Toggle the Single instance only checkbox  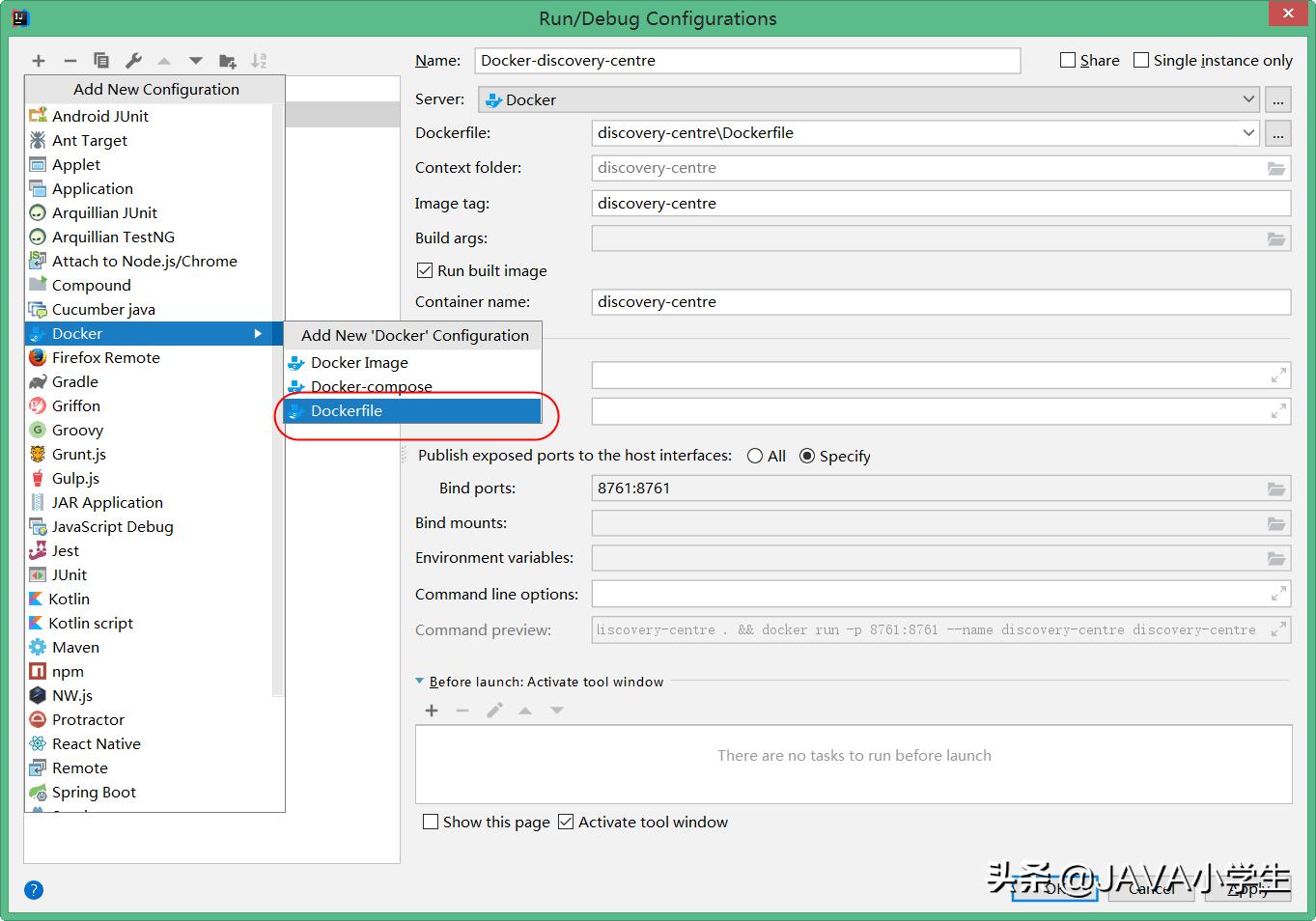tap(1141, 60)
